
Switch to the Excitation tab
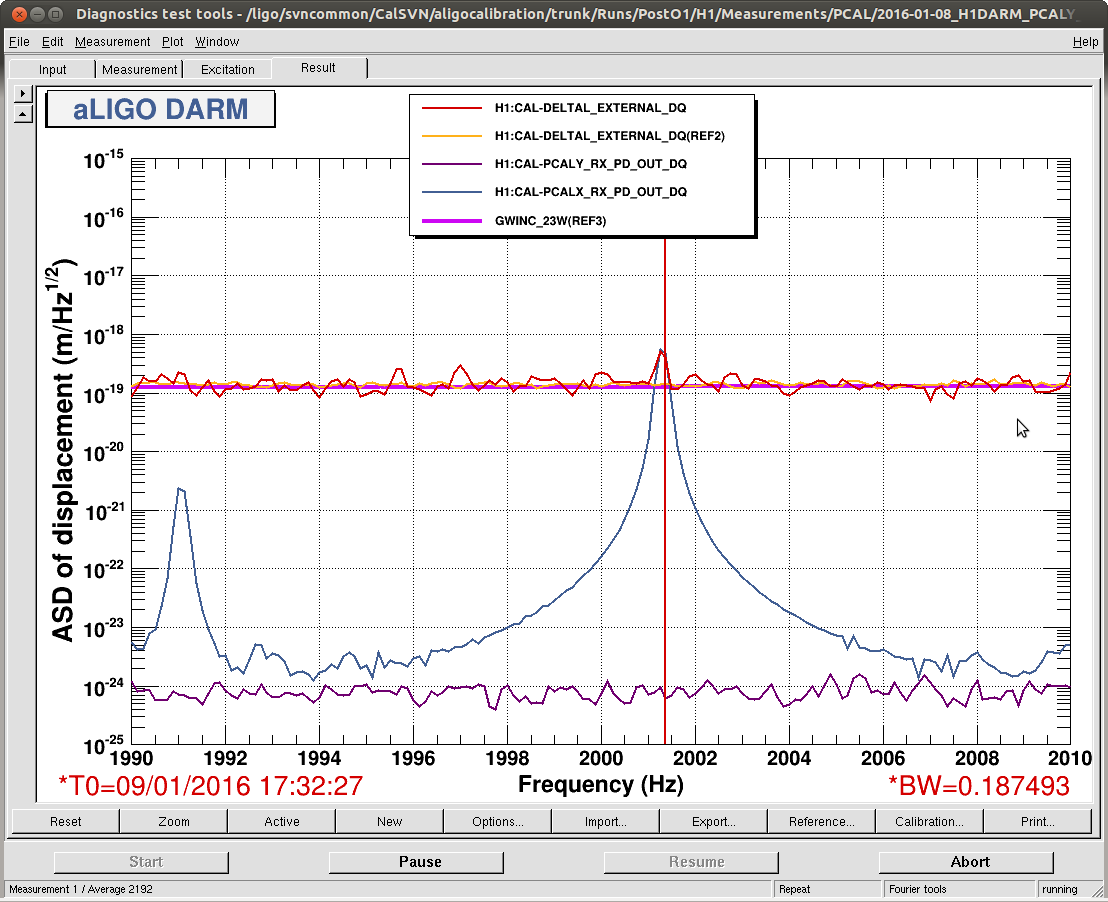[227, 70]
